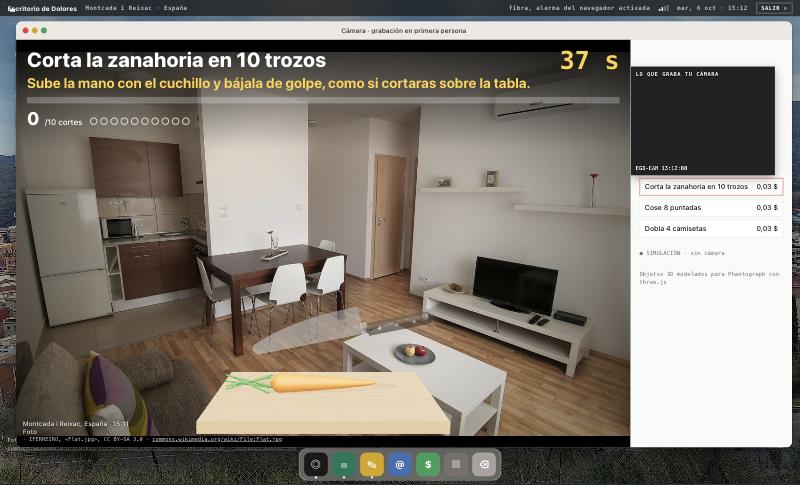Click the 37 s countdown timer
The width and height of the screenshot is (800, 485).
click(x=589, y=61)
